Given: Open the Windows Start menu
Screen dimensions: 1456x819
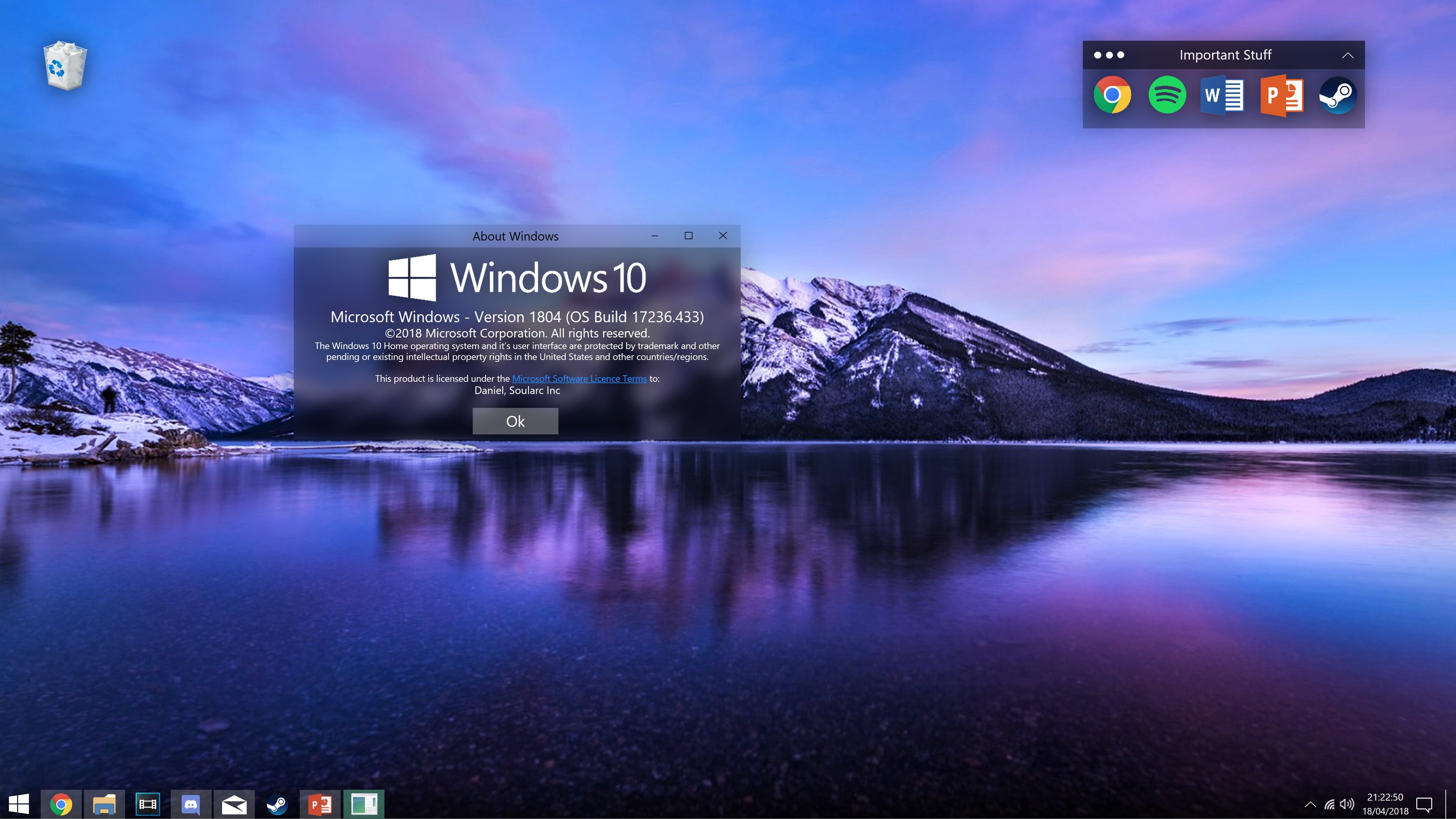Looking at the screenshot, I should pyautogui.click(x=19, y=804).
